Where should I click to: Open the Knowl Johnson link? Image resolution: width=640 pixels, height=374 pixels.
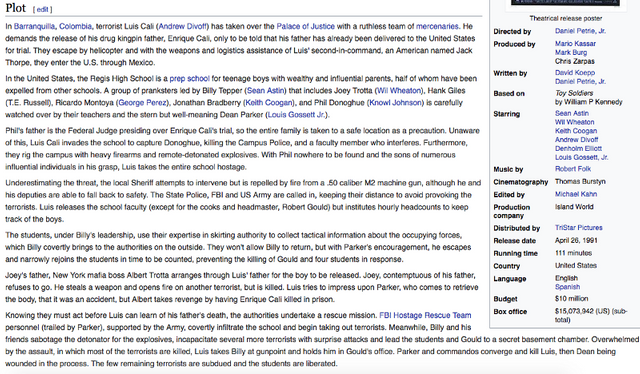point(396,102)
